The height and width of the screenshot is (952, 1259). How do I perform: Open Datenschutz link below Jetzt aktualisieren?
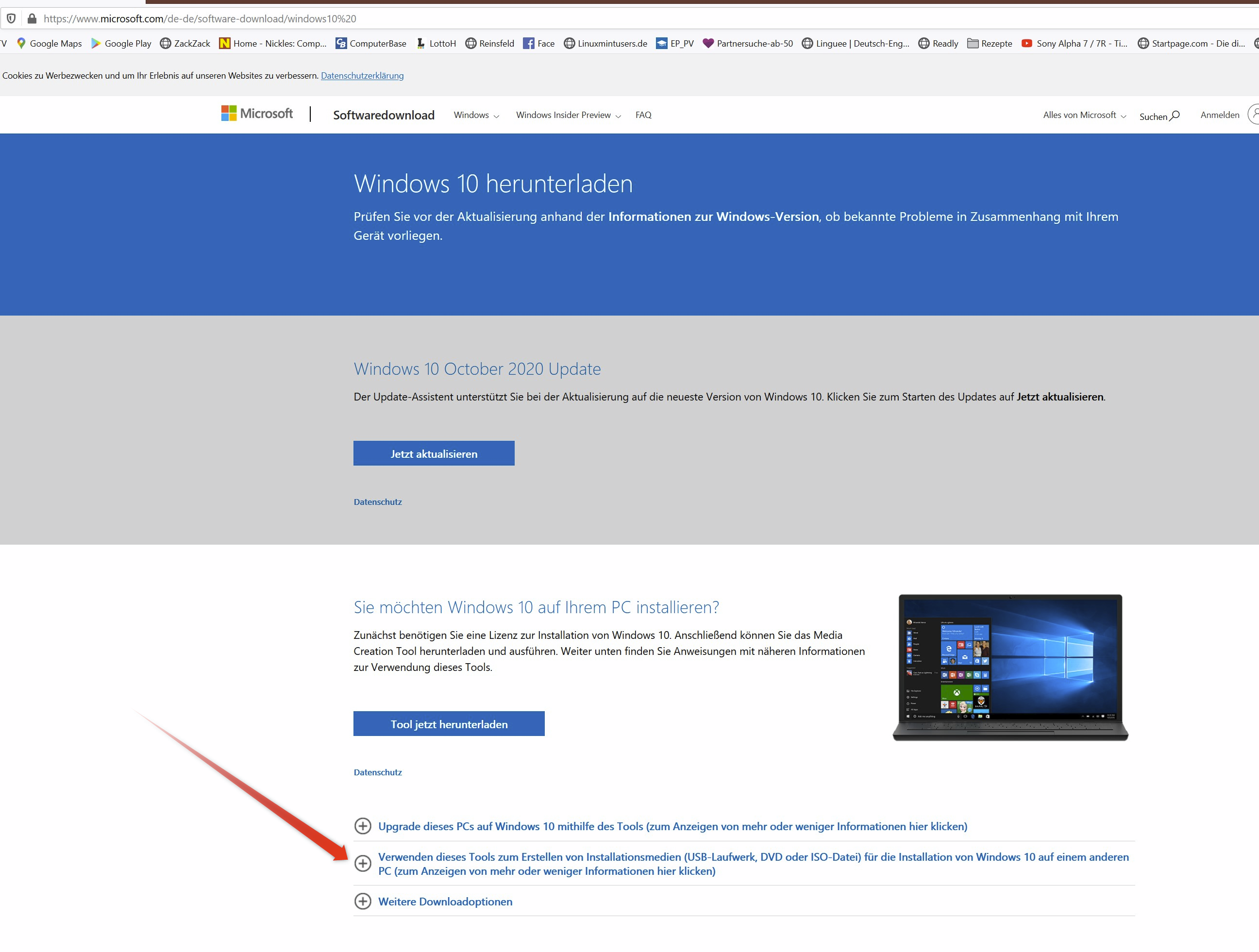[x=377, y=502]
